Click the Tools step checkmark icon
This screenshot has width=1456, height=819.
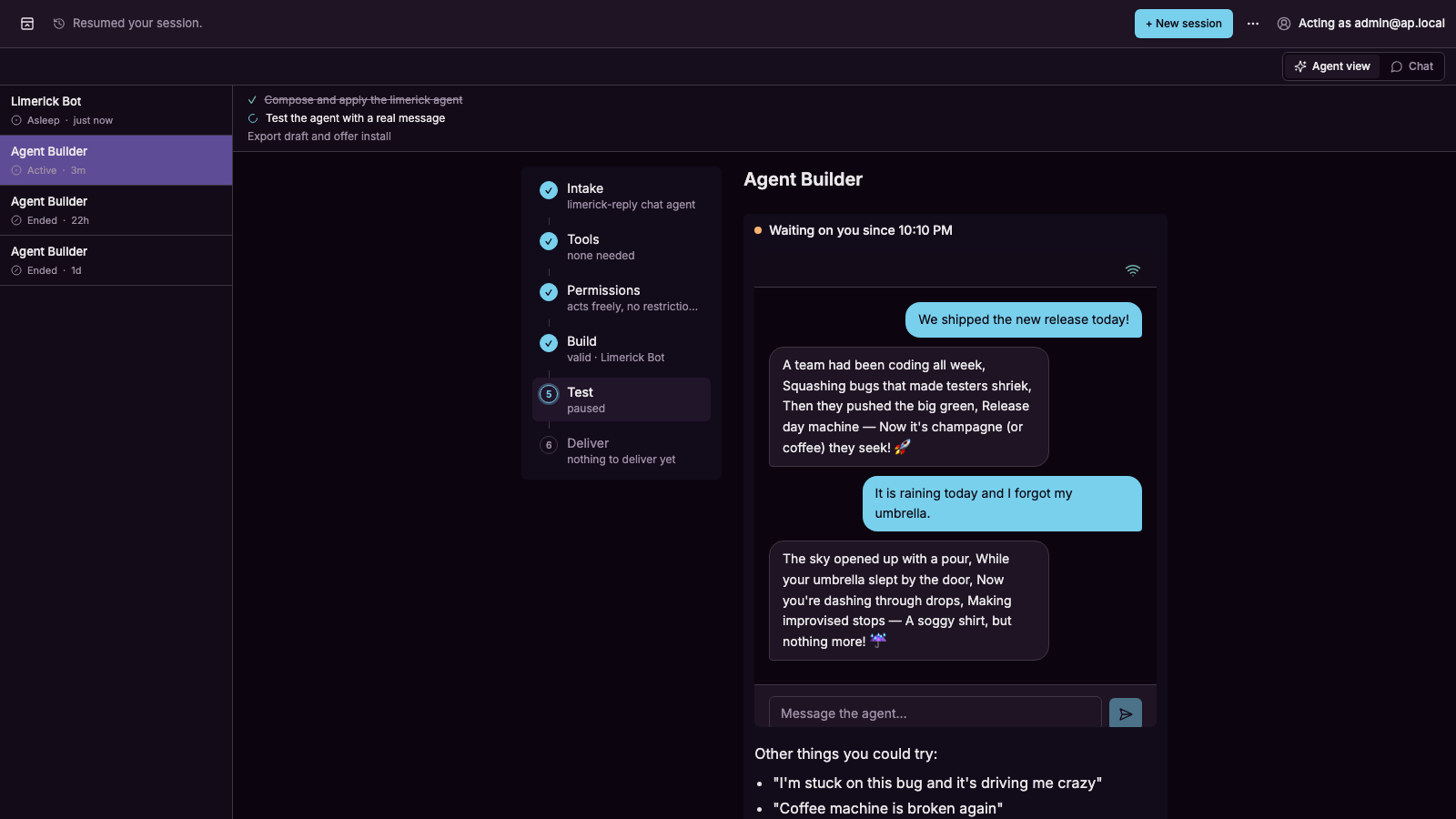tap(549, 241)
